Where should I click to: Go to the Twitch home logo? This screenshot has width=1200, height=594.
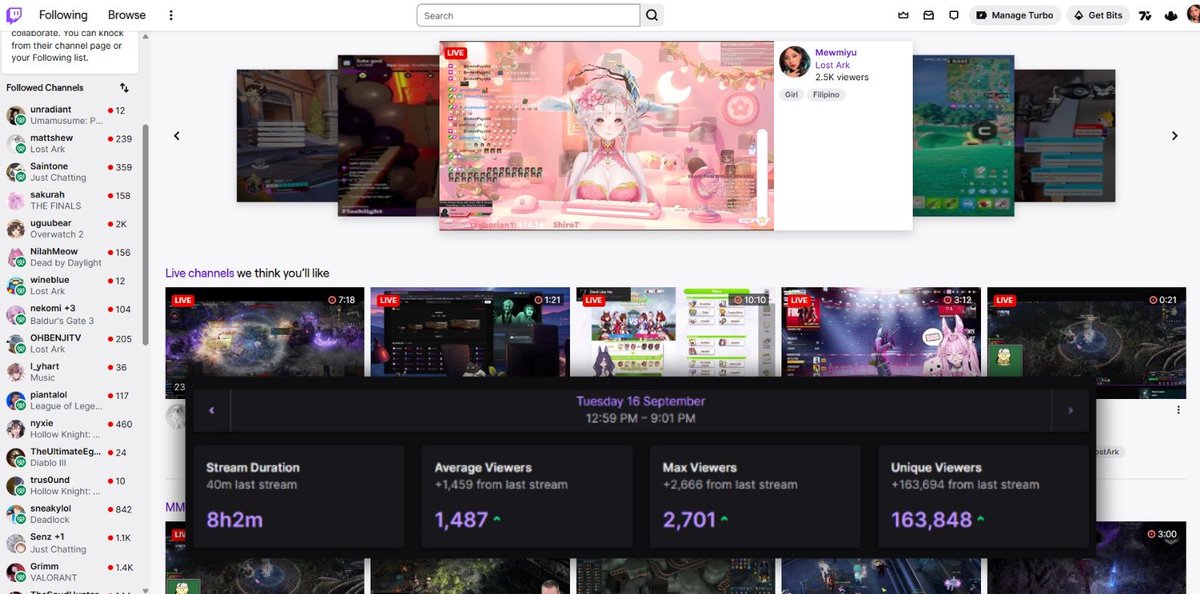pos(14,15)
